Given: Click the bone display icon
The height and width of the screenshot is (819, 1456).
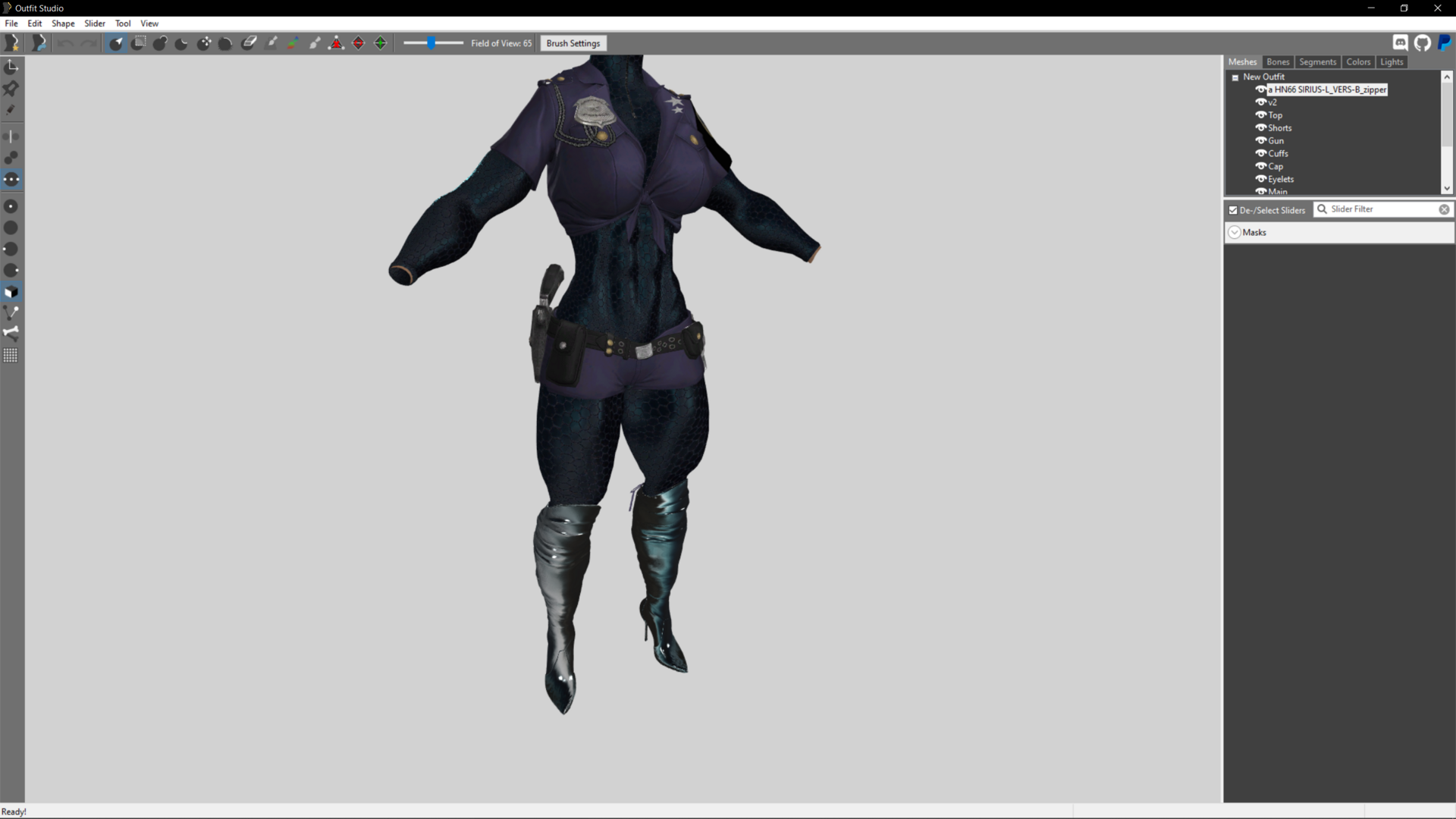Looking at the screenshot, I should [x=11, y=333].
